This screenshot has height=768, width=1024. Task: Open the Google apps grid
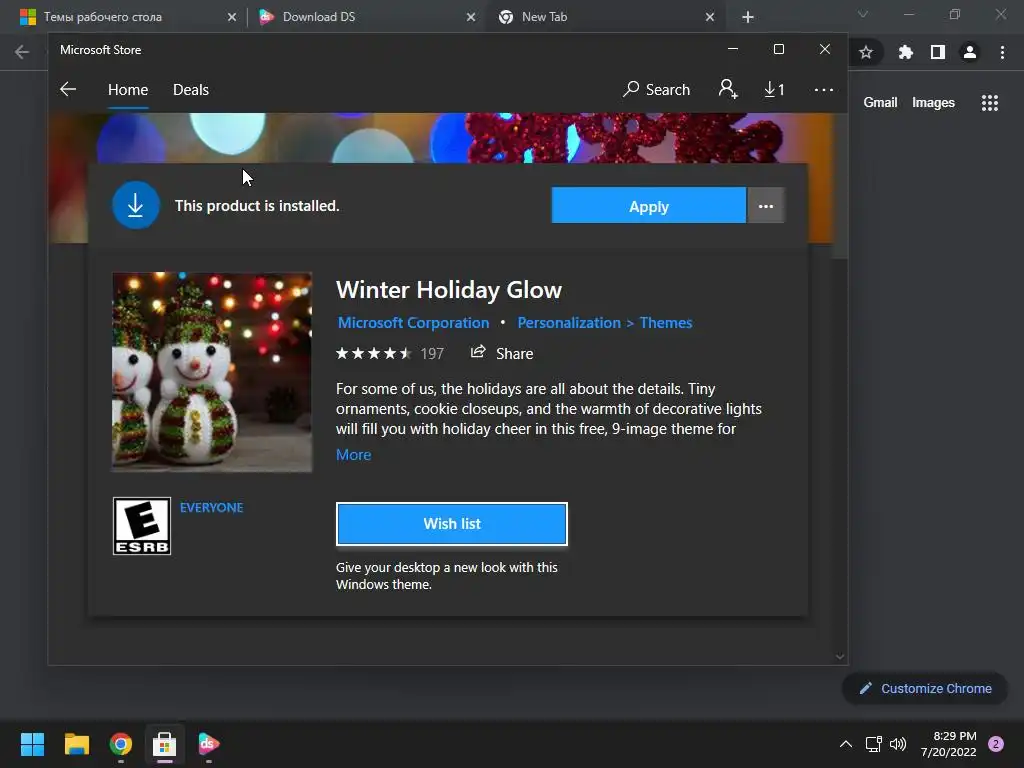[990, 103]
